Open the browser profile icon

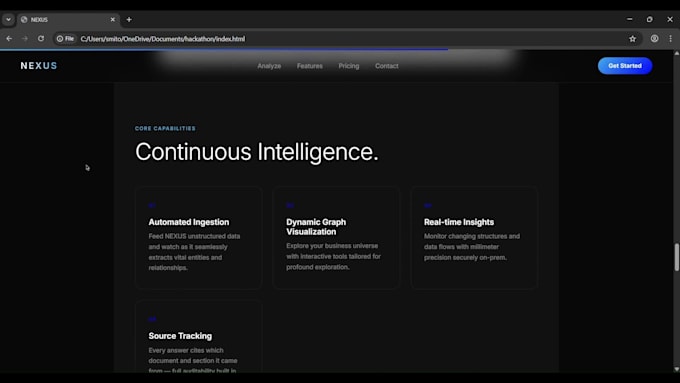click(x=654, y=39)
